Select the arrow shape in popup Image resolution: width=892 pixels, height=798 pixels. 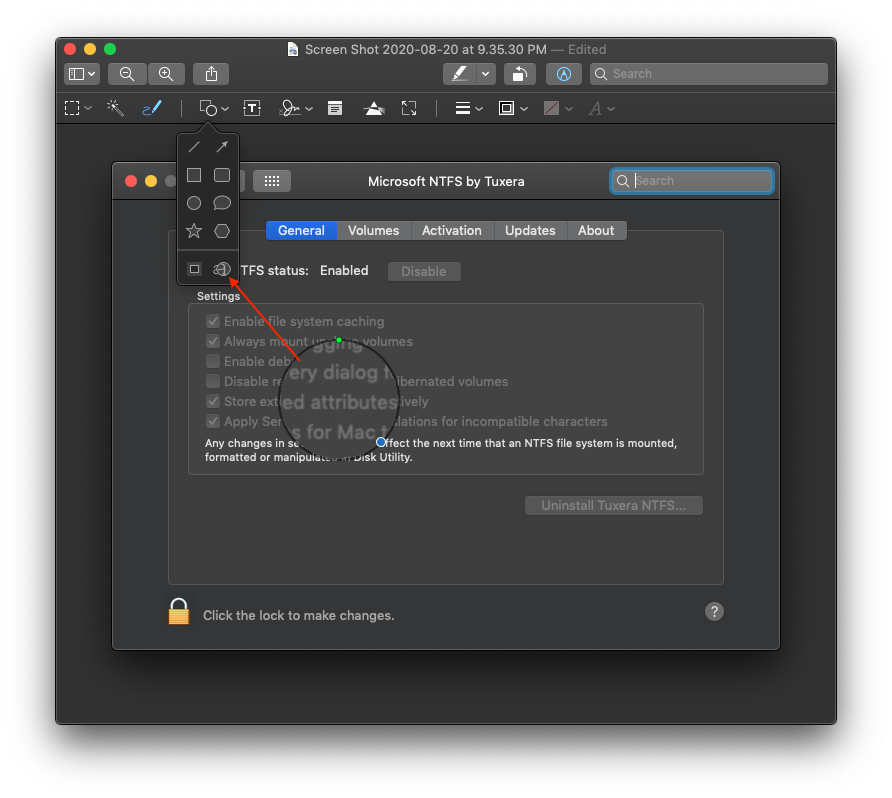[x=222, y=147]
